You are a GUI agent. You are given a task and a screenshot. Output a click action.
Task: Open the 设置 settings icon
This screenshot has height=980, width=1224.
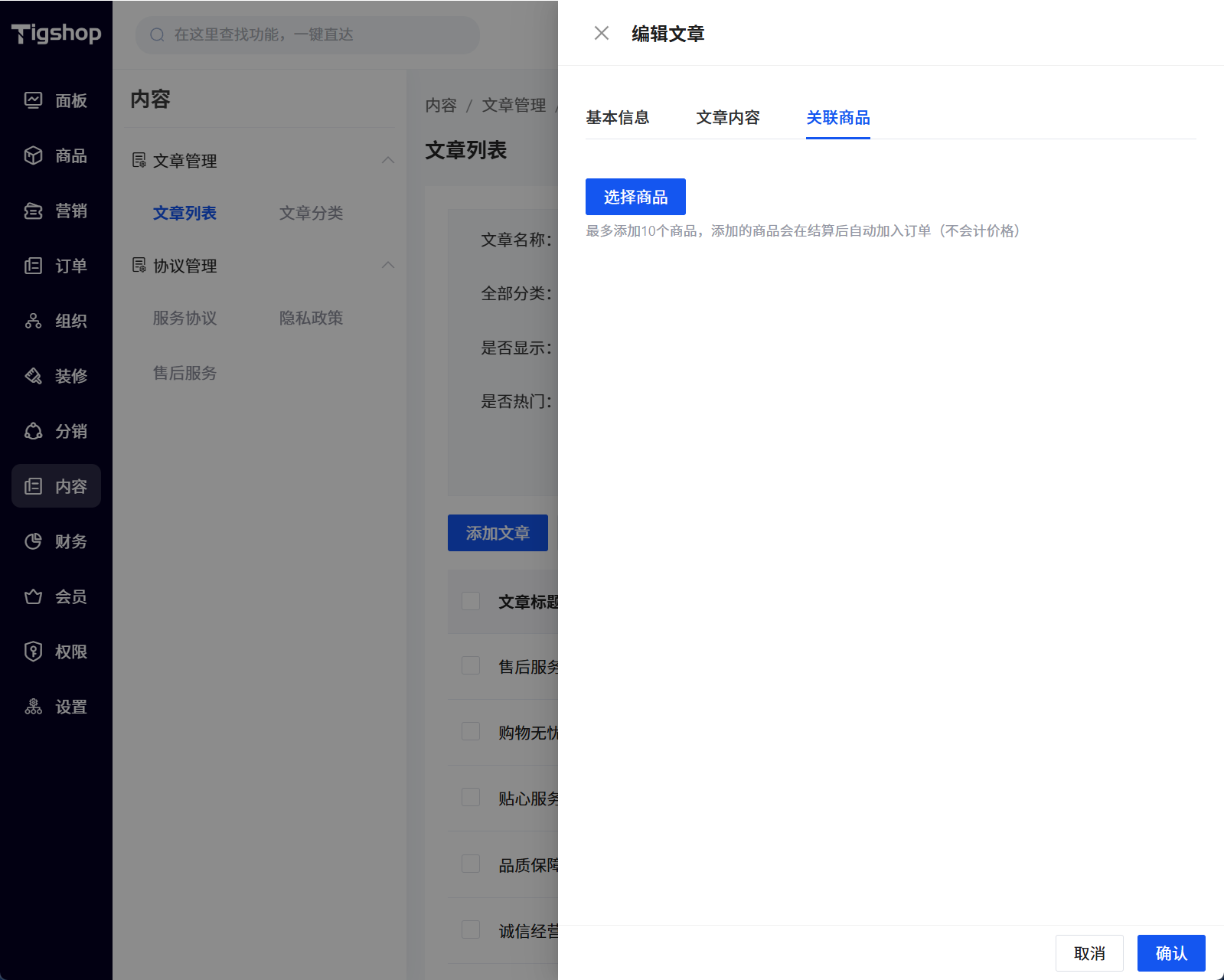click(33, 707)
